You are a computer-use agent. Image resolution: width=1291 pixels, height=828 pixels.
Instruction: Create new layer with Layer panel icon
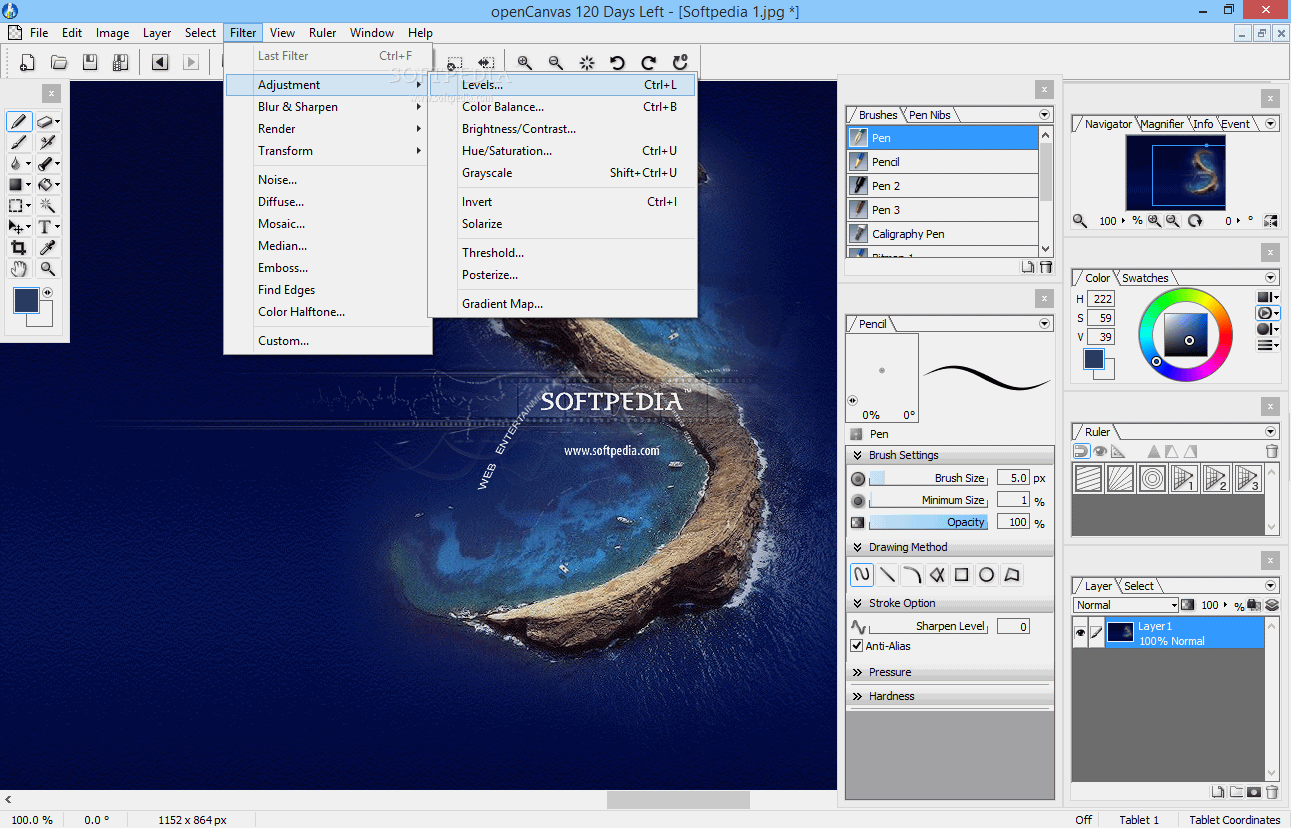click(1218, 792)
